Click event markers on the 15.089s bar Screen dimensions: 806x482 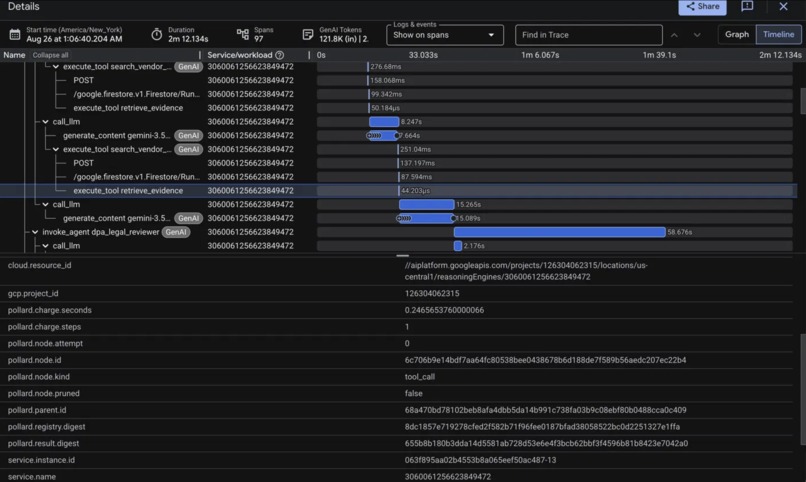tap(404, 218)
